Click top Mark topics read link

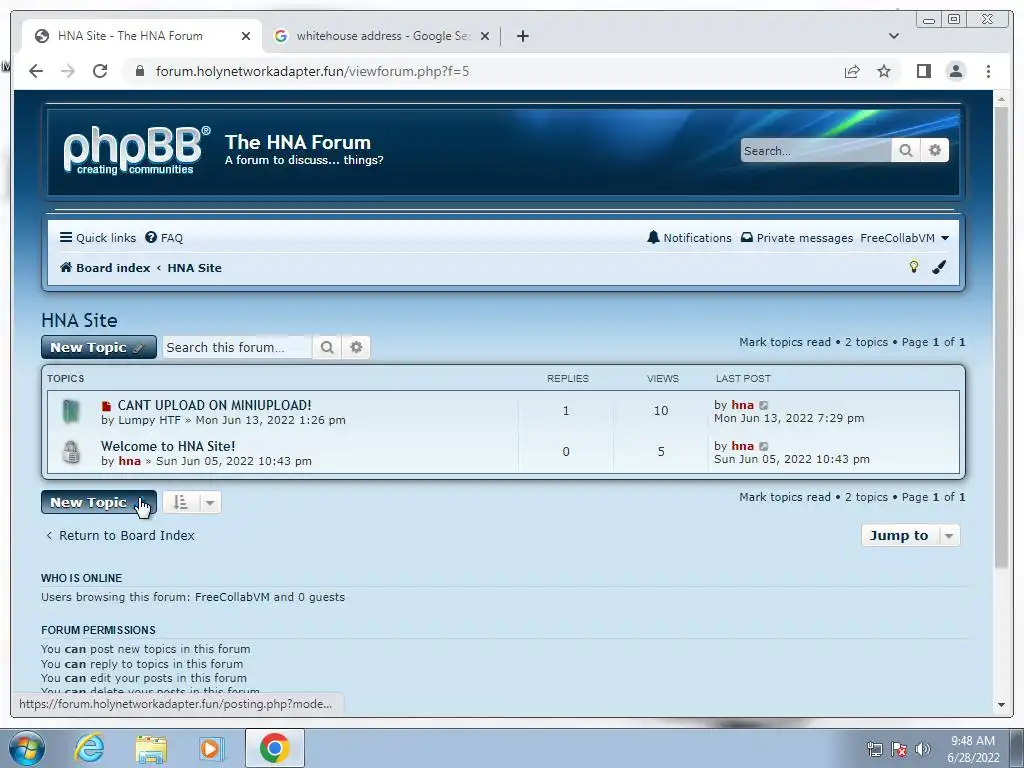click(785, 342)
